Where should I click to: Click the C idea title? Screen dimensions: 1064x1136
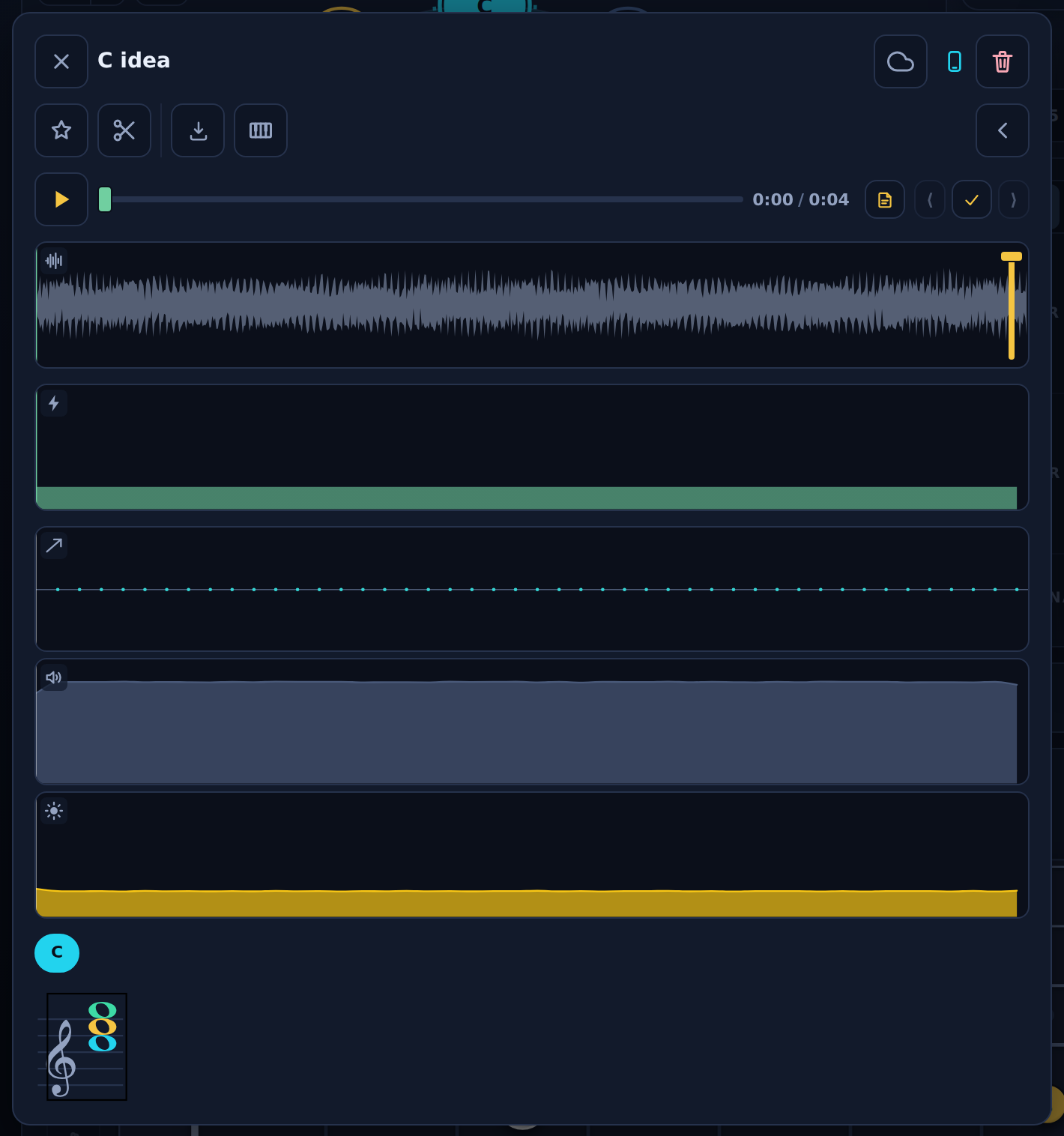(134, 60)
